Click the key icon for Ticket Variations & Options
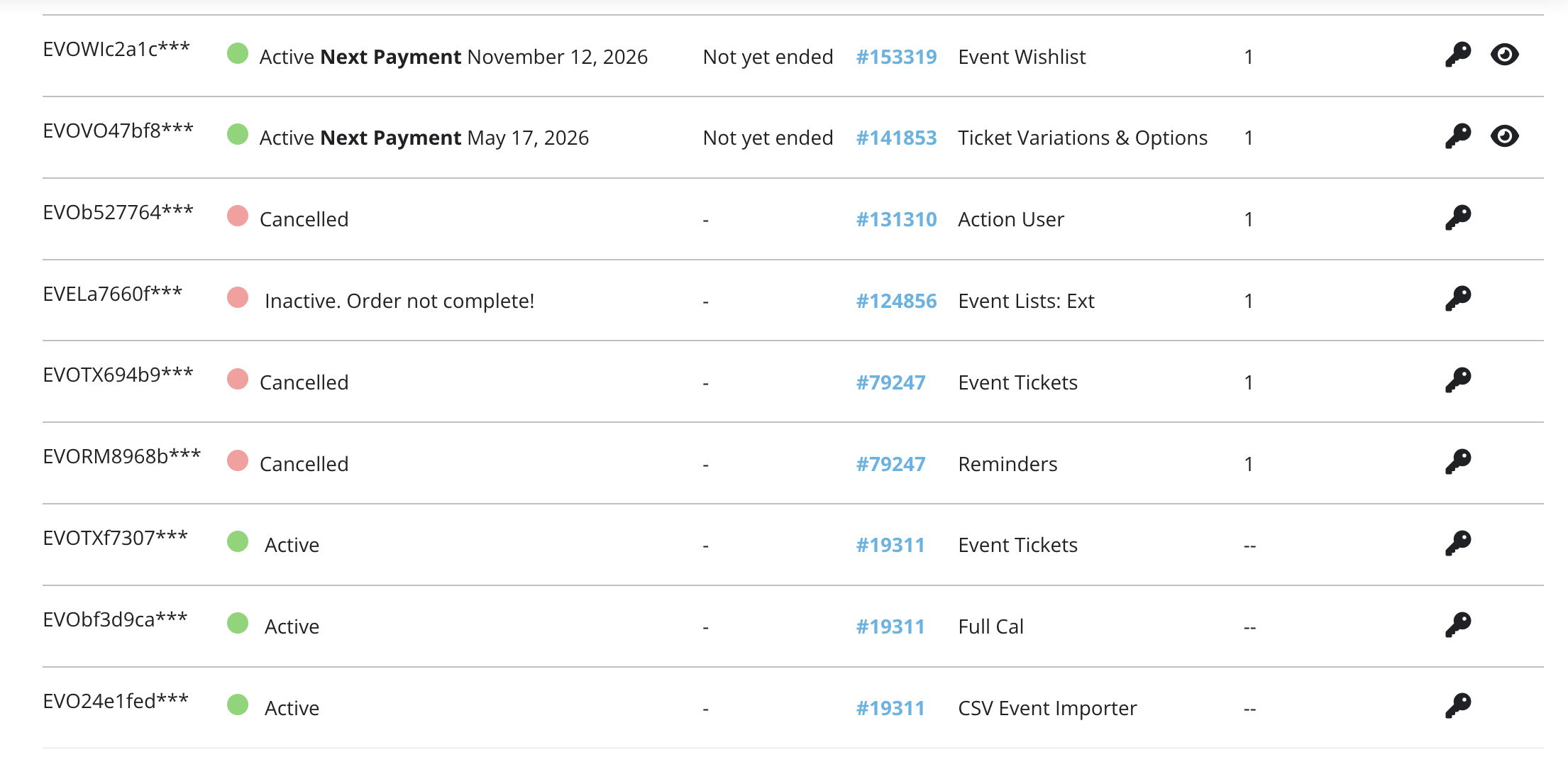This screenshot has height=762, width=1568. [1458, 136]
